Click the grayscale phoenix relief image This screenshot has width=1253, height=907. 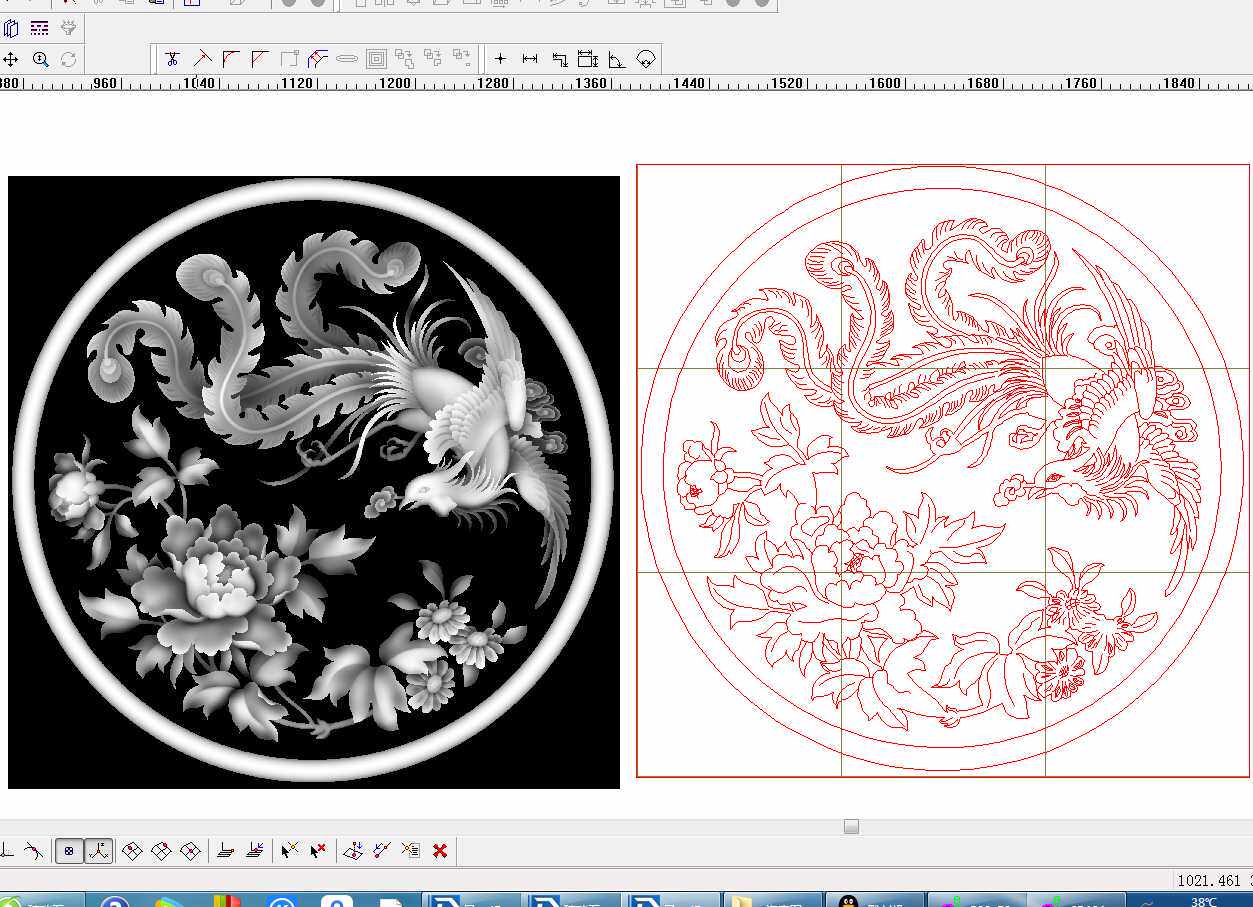tap(314, 482)
